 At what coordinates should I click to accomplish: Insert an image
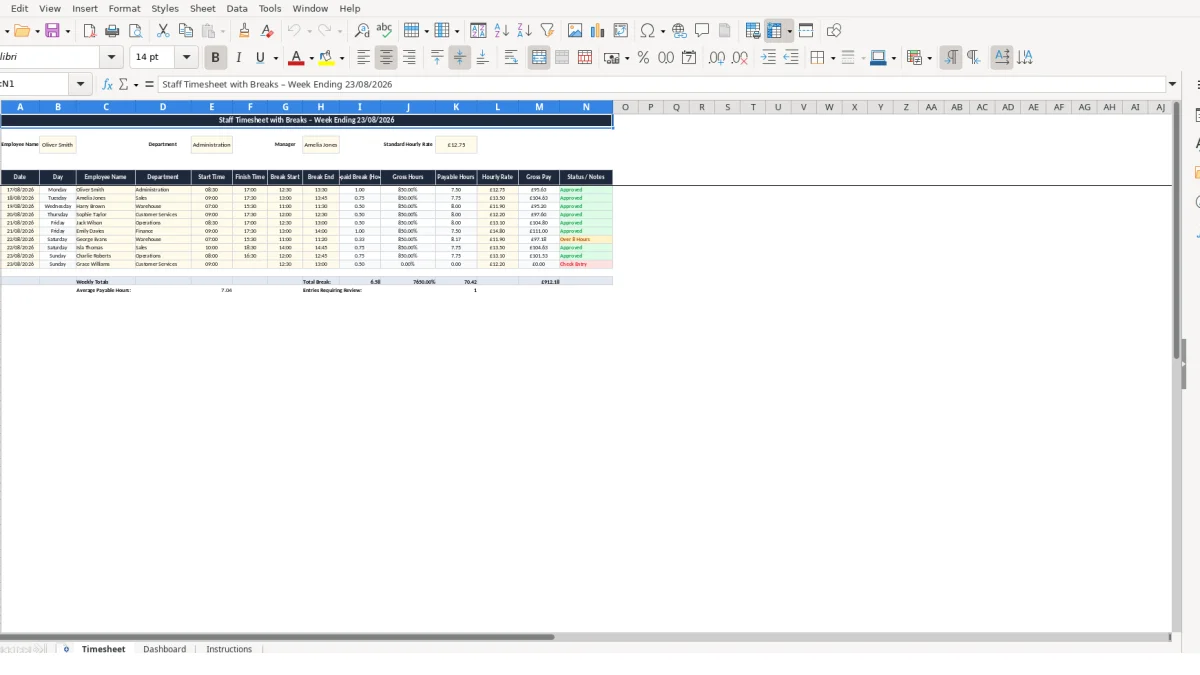tap(575, 31)
